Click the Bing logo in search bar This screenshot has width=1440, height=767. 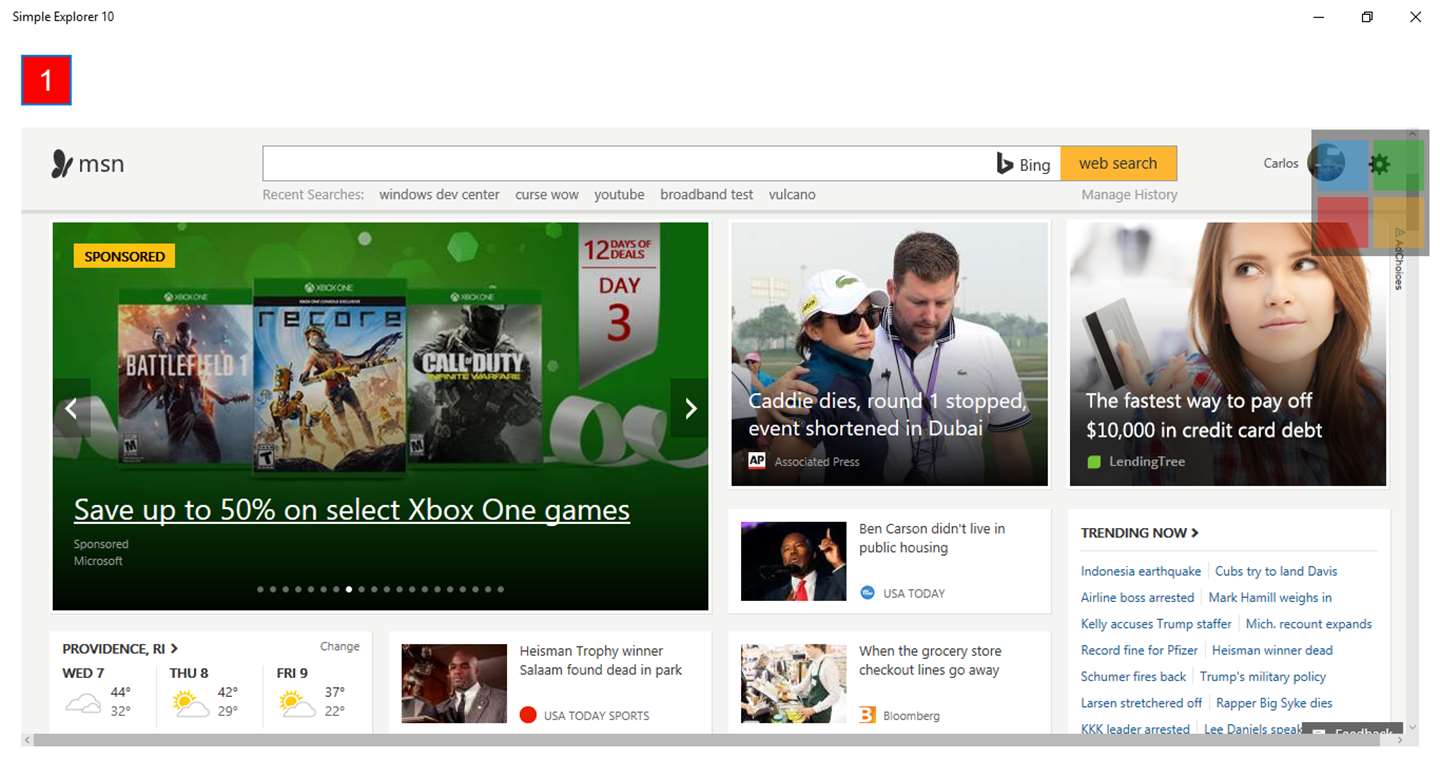[x=1023, y=164]
